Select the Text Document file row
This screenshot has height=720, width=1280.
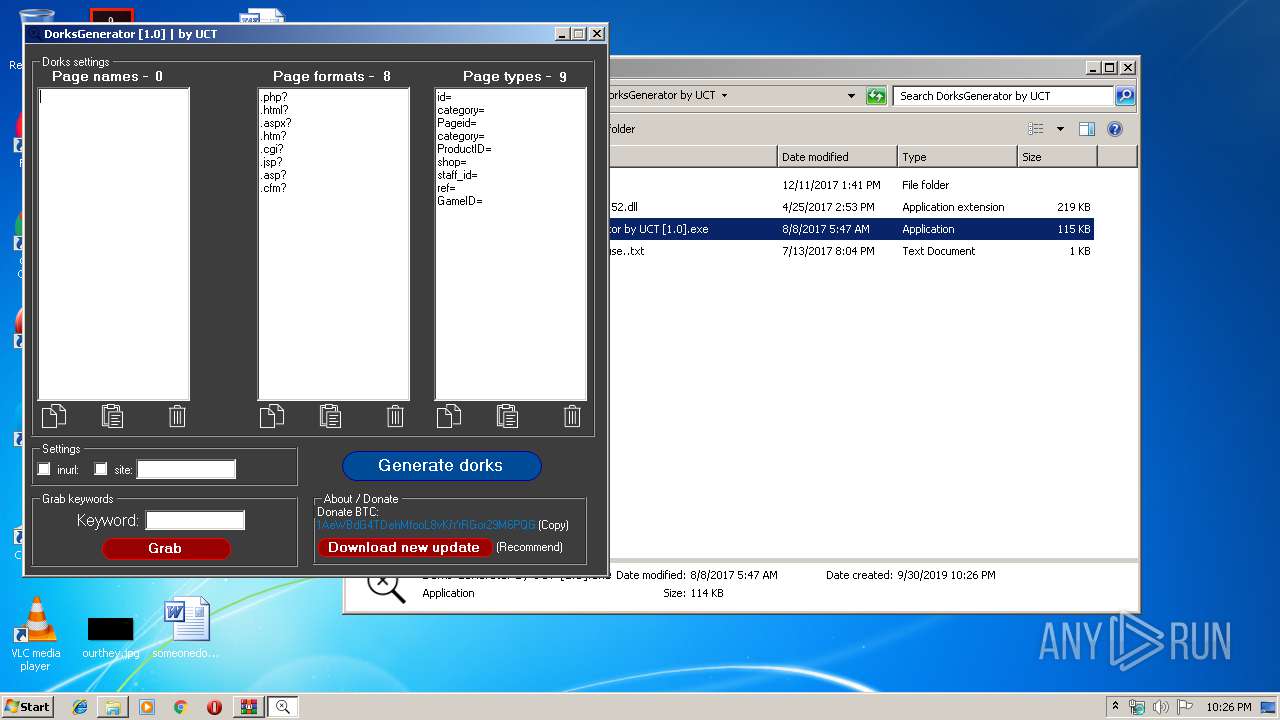[x=850, y=251]
